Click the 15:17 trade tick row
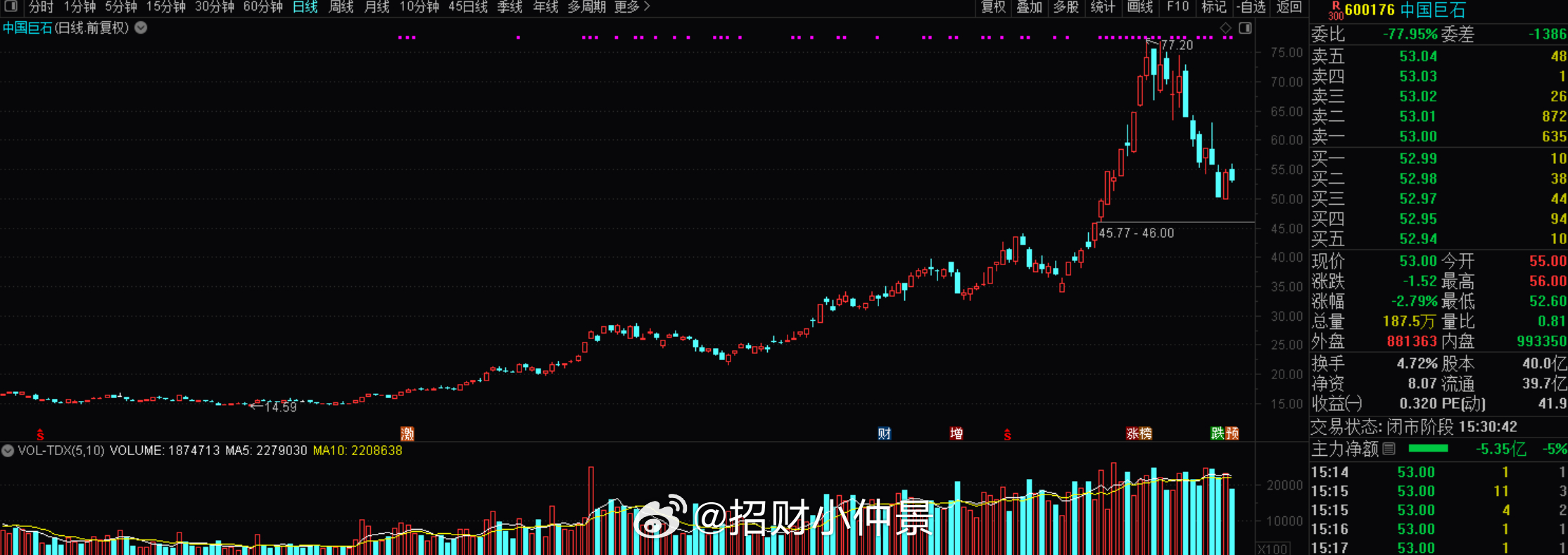Screen dimensions: 1568x555 point(1439,547)
